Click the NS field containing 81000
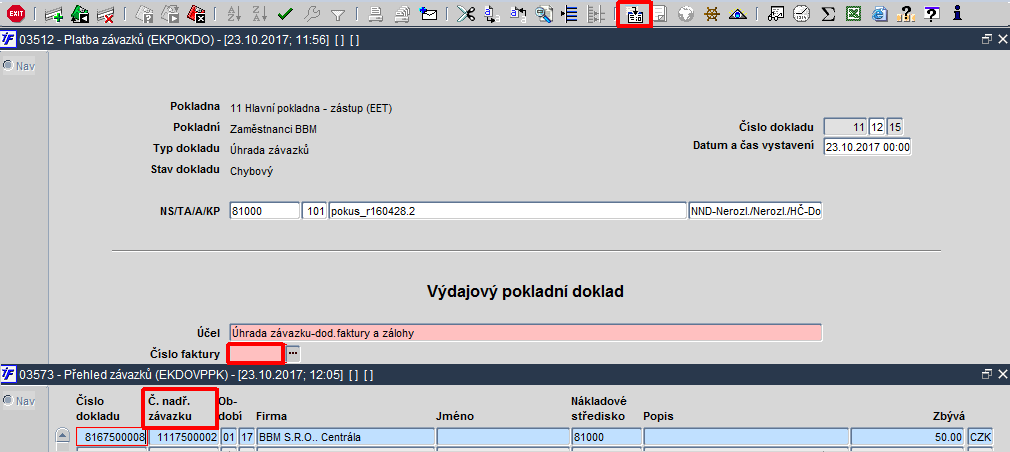Image resolution: width=1010 pixels, height=452 pixels. click(265, 211)
